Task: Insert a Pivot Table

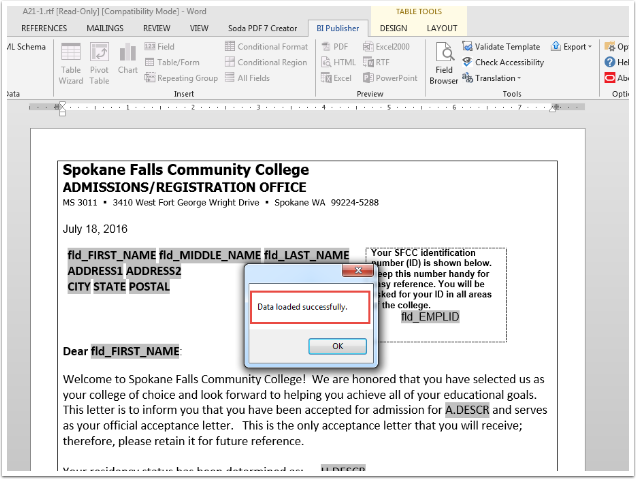Action: [x=99, y=64]
